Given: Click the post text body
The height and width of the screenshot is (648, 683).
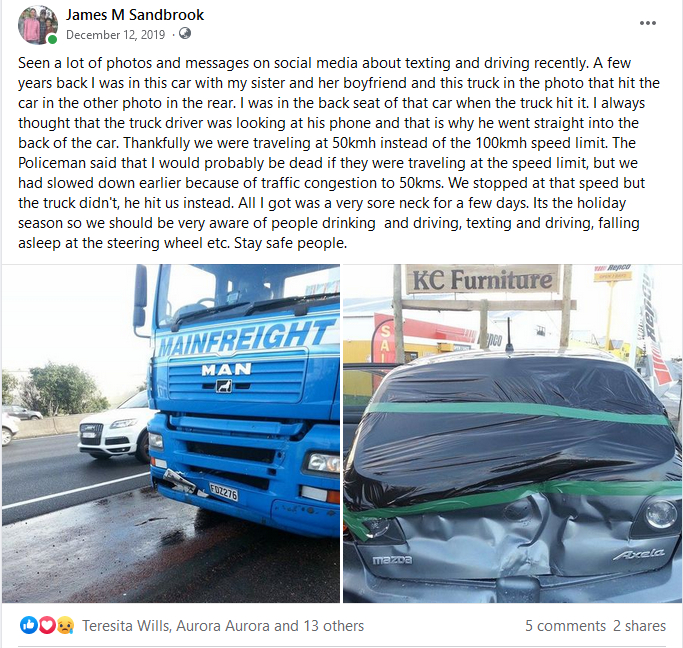Looking at the screenshot, I should (x=339, y=153).
